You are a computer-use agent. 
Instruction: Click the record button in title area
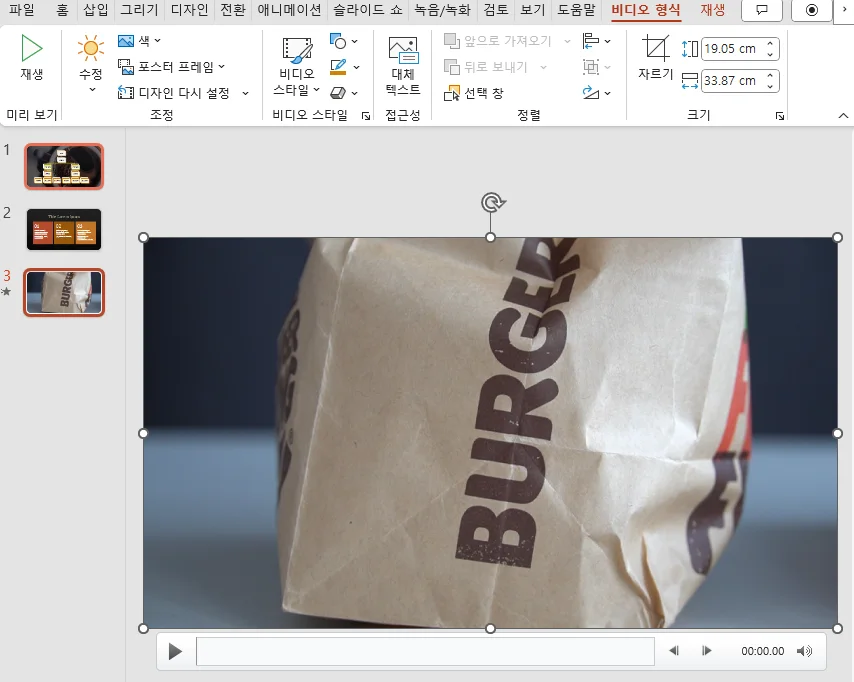(812, 10)
